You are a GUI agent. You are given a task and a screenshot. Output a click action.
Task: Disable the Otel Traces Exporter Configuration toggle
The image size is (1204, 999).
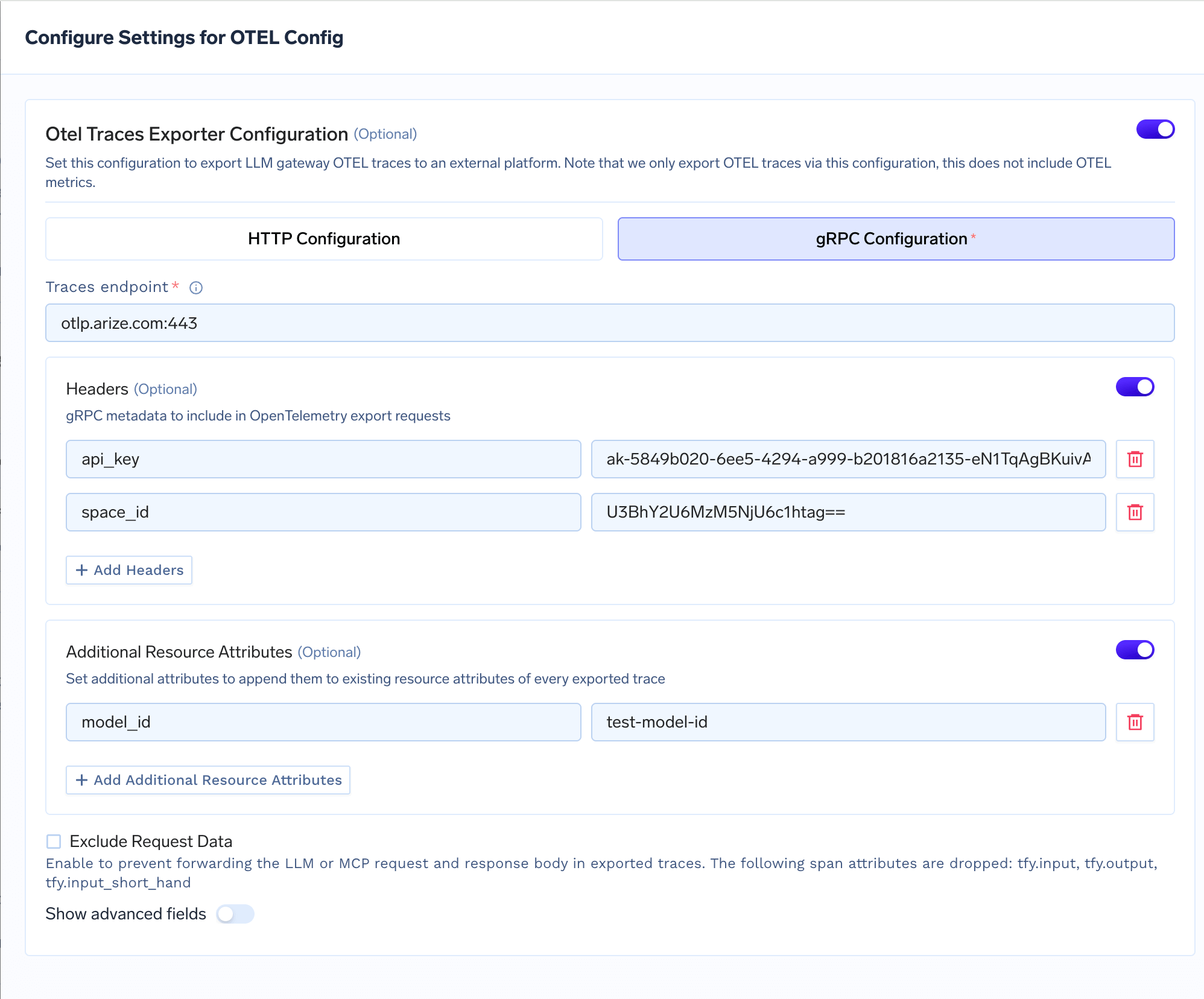tap(1157, 129)
